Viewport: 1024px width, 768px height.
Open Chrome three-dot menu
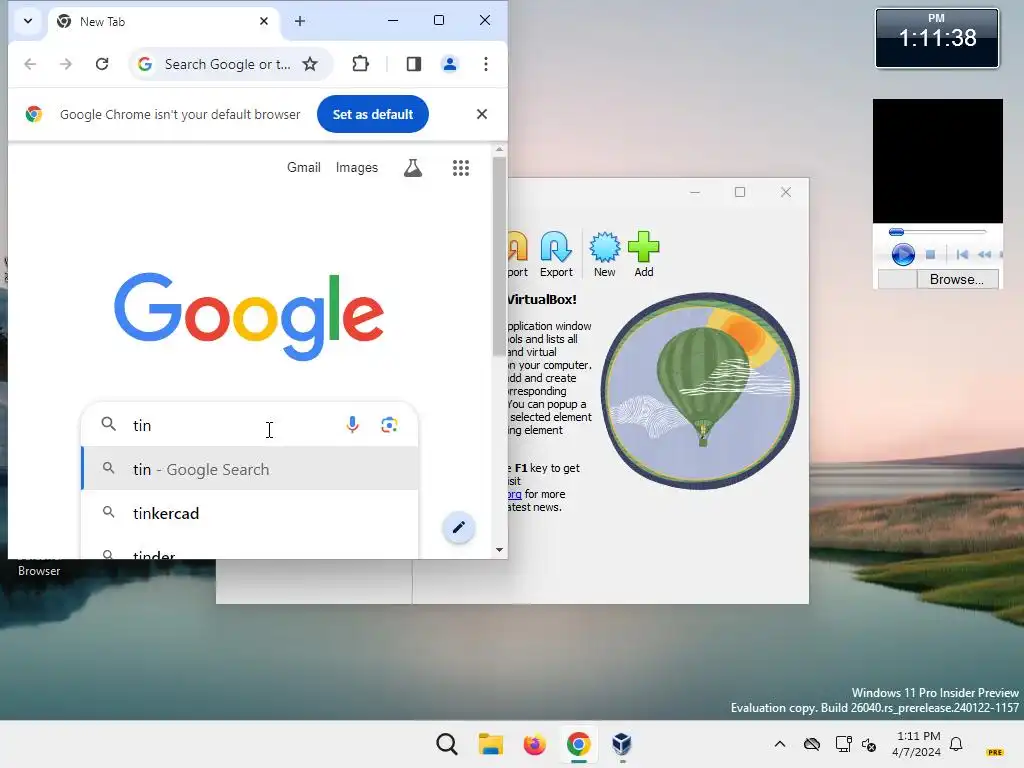click(486, 64)
